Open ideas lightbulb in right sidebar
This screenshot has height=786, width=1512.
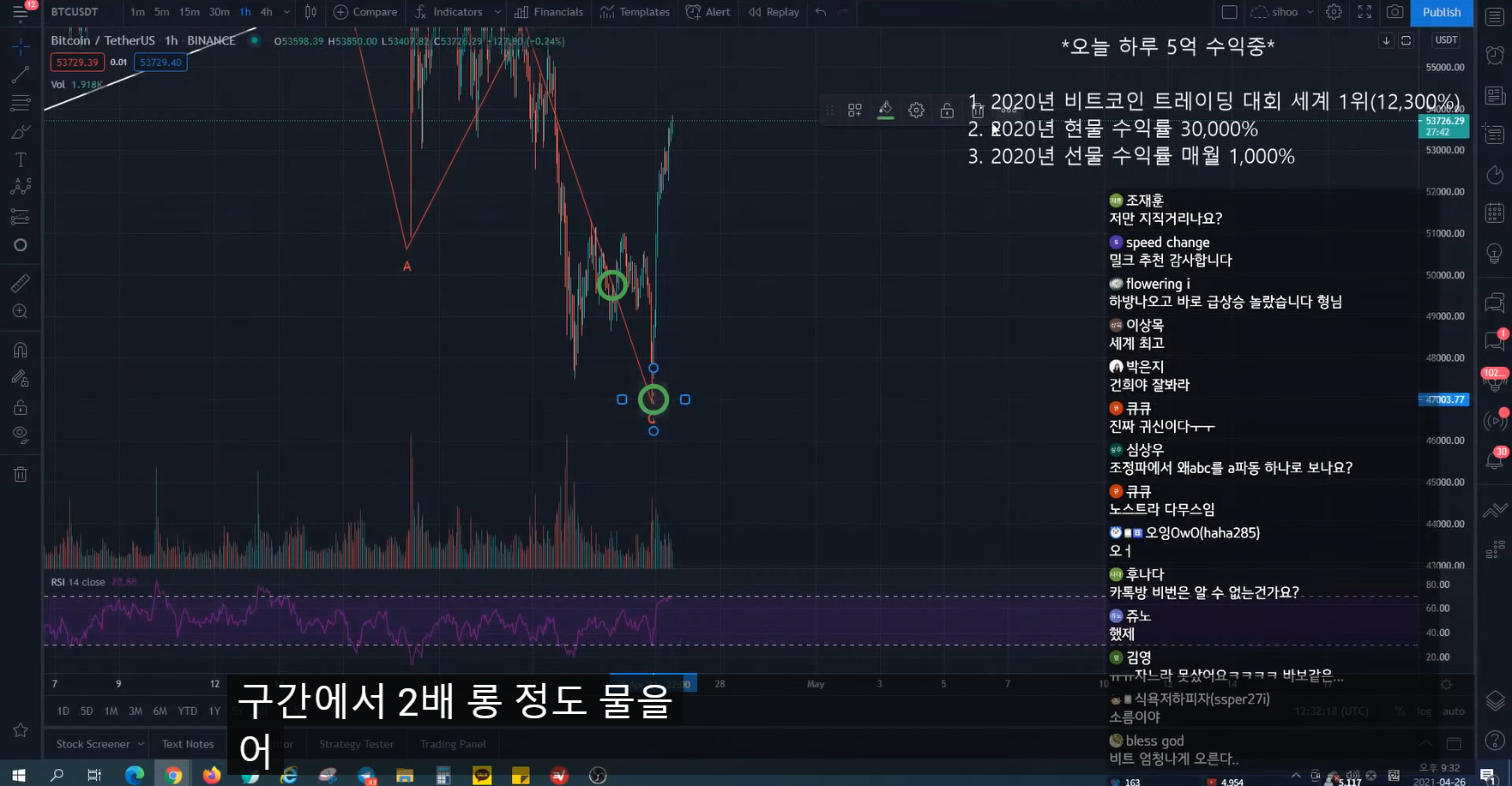pyautogui.click(x=1495, y=254)
